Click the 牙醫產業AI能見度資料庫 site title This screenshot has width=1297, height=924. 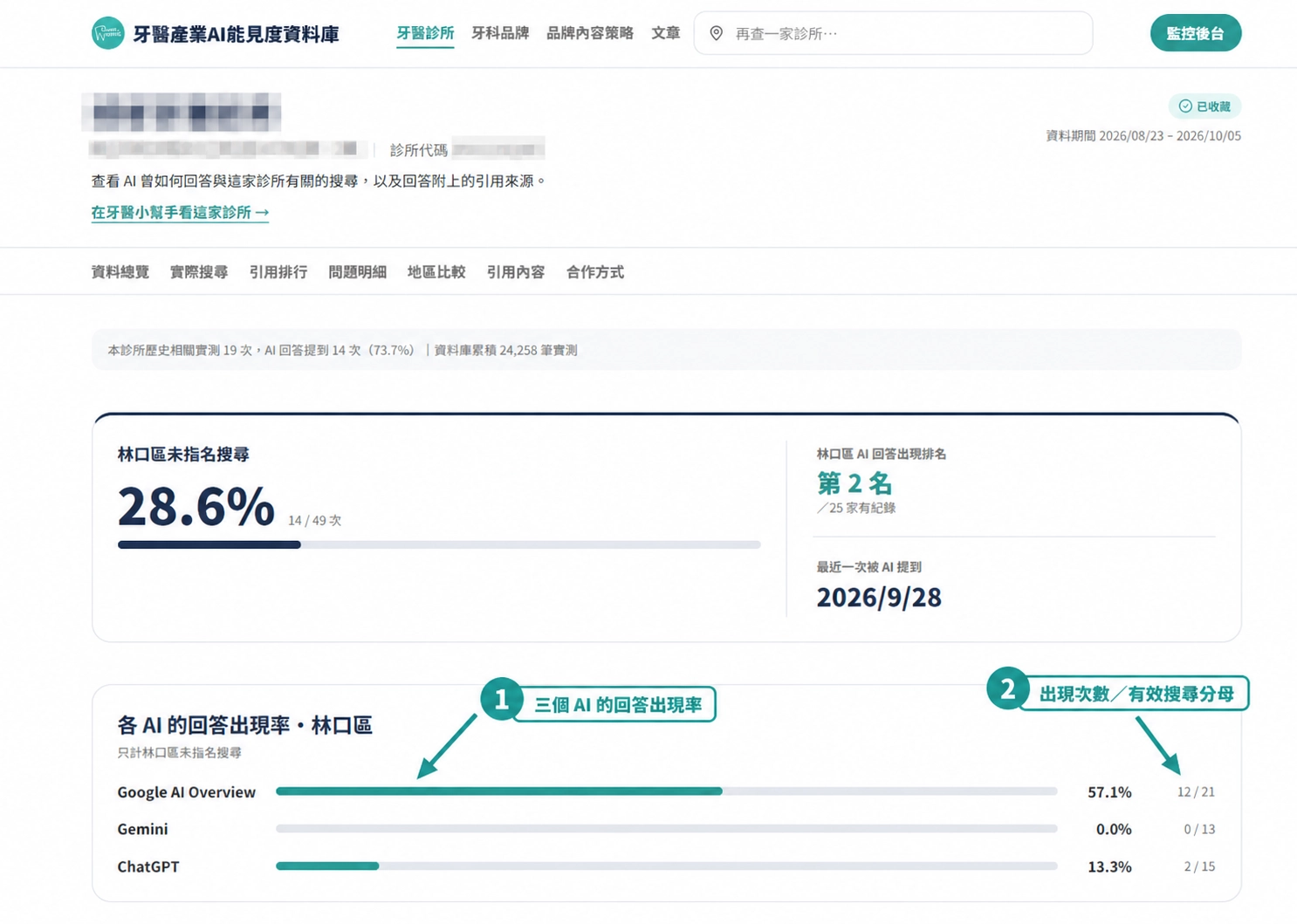pos(236,34)
